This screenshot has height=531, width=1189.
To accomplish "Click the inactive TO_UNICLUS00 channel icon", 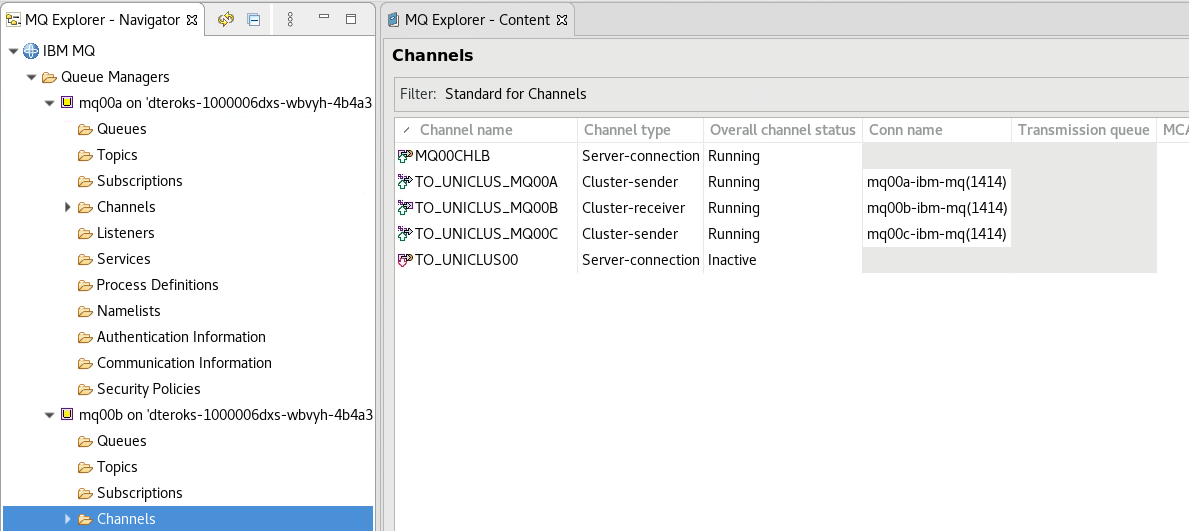I will (x=405, y=260).
